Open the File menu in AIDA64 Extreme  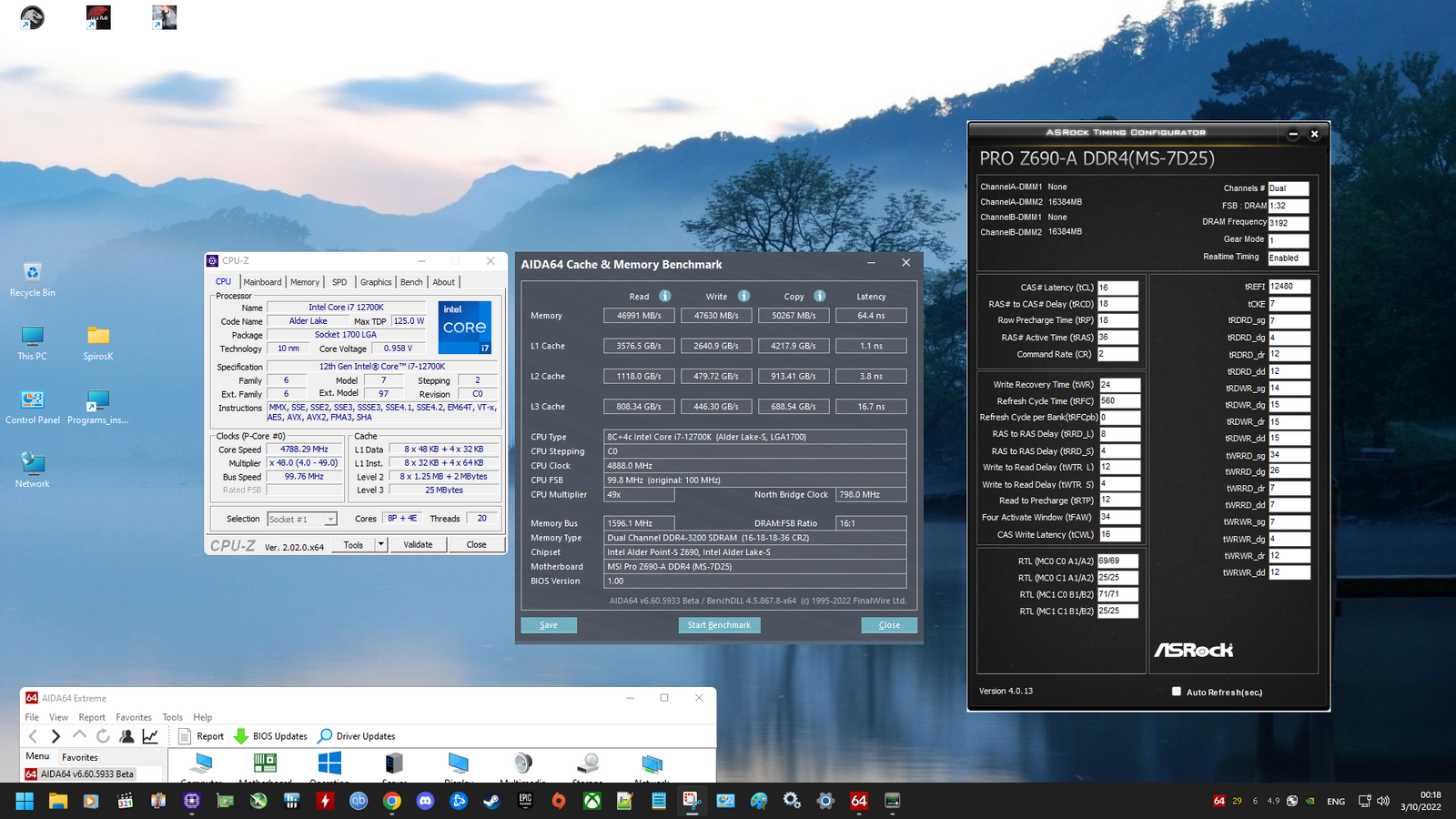[x=32, y=717]
